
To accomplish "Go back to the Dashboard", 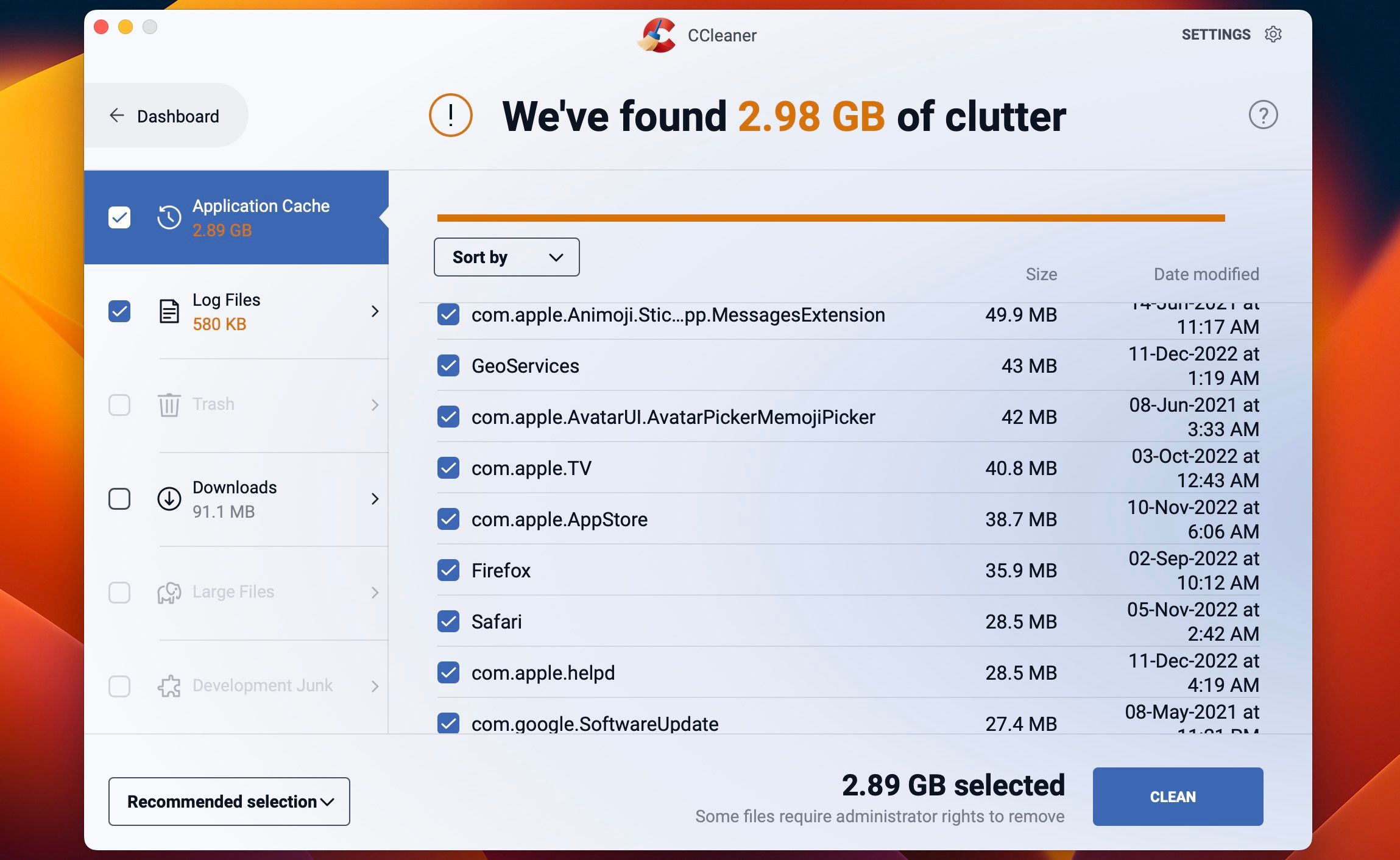I will pyautogui.click(x=164, y=116).
